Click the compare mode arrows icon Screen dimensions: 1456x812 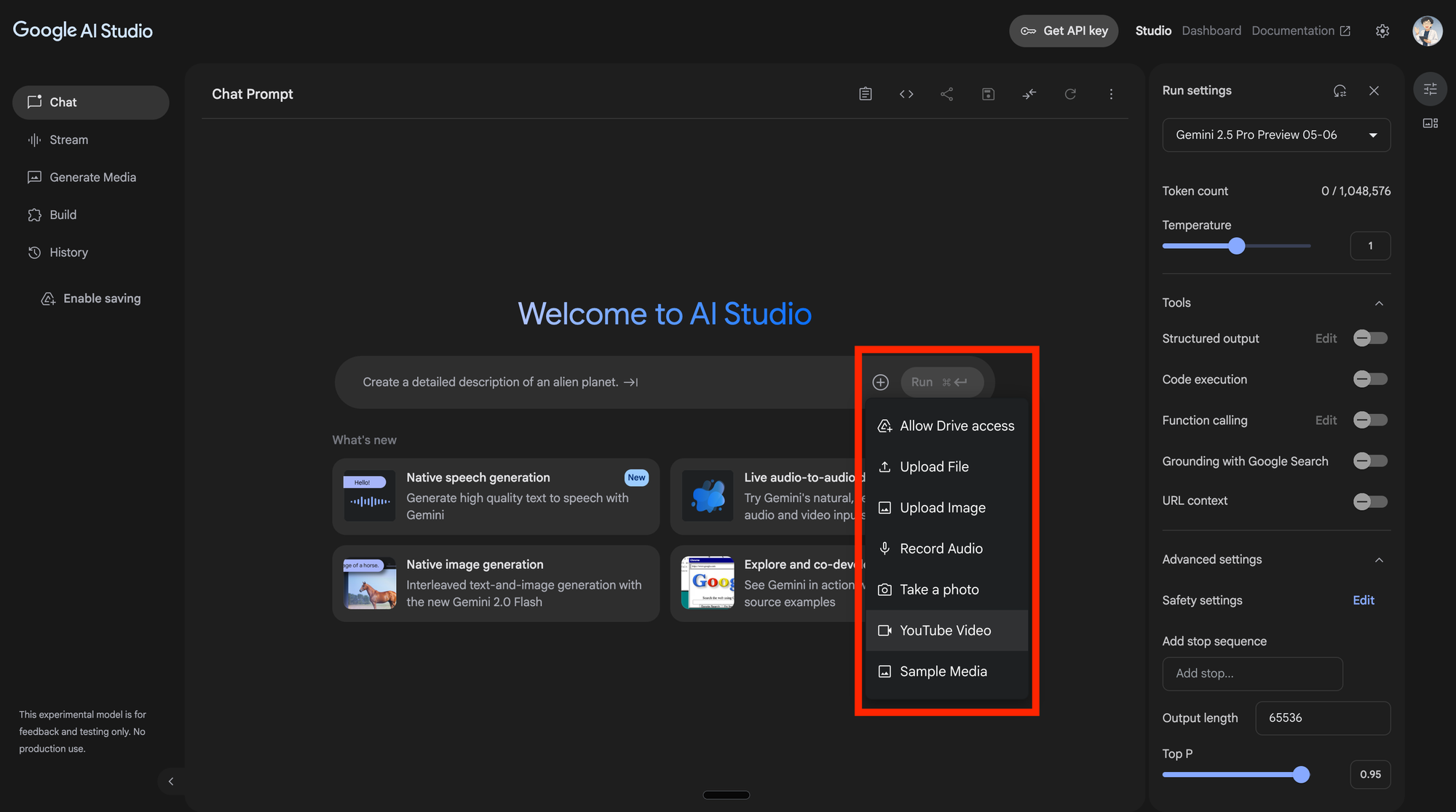click(x=1029, y=94)
